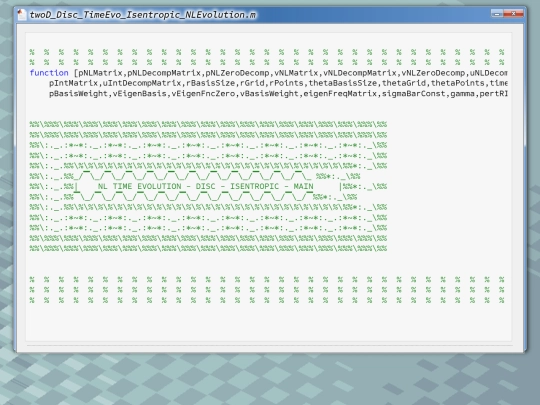Click 'rBasisSize' in the code
The width and height of the screenshot is (540, 405).
click(x=210, y=83)
